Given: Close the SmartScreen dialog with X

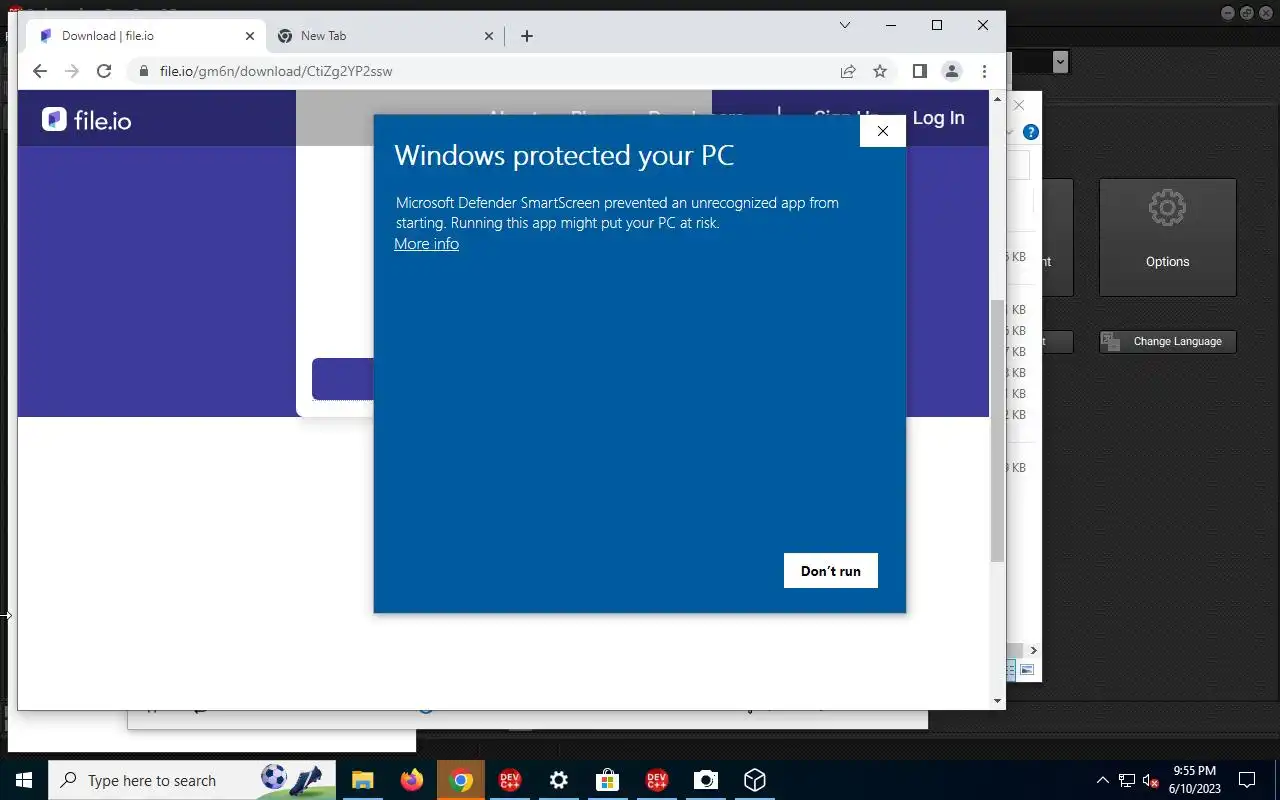Looking at the screenshot, I should pyautogui.click(x=882, y=131).
